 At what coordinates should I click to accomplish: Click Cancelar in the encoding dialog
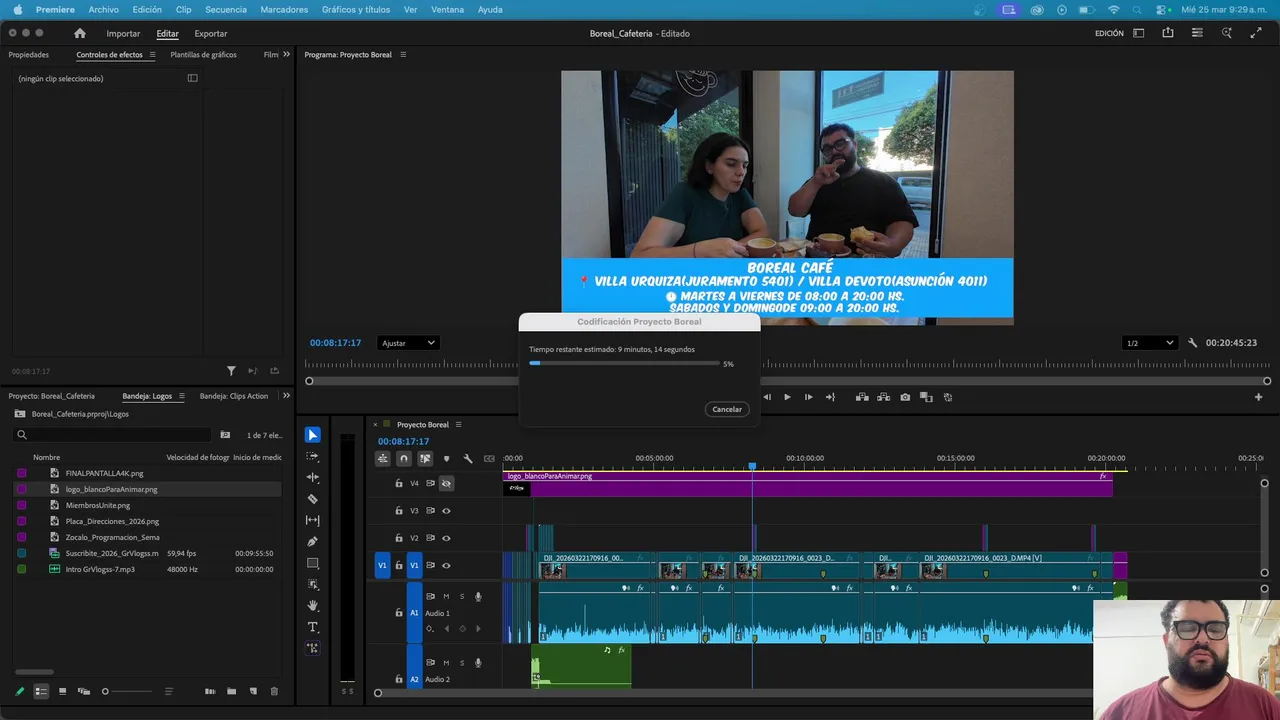pyautogui.click(x=727, y=409)
